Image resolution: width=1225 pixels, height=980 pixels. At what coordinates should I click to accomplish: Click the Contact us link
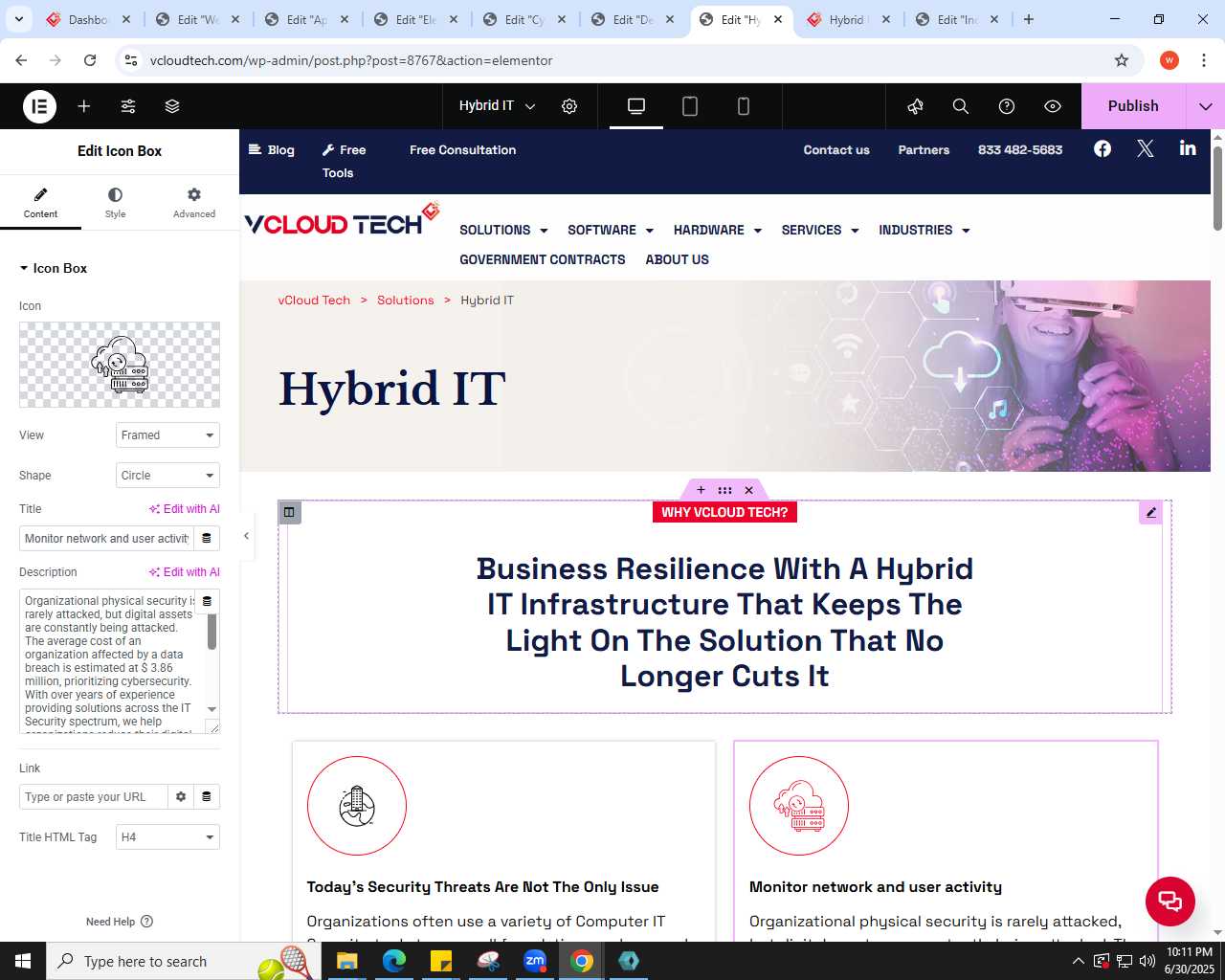coord(836,149)
